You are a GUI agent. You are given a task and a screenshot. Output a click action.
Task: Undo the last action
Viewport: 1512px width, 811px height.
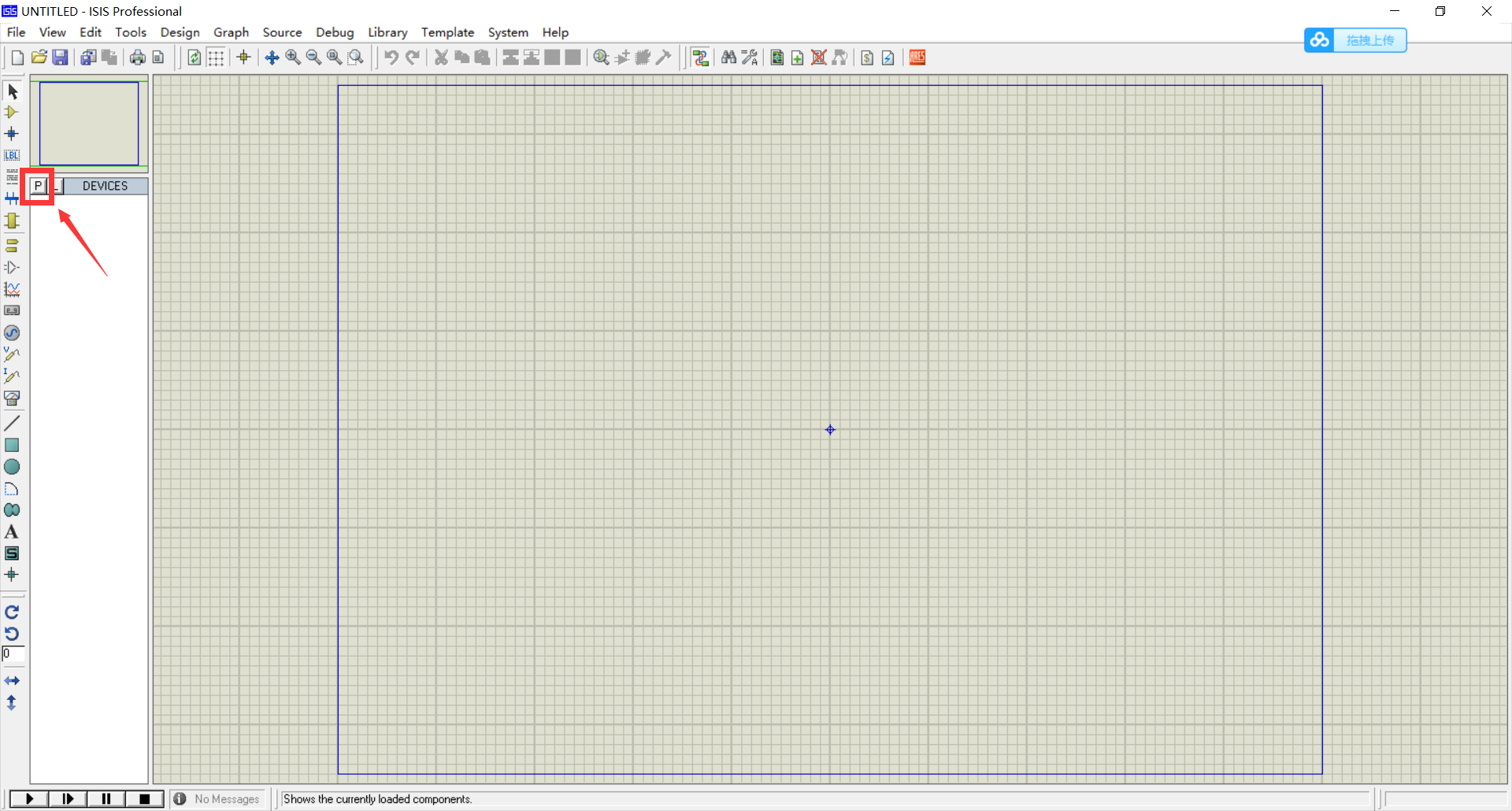tap(391, 57)
